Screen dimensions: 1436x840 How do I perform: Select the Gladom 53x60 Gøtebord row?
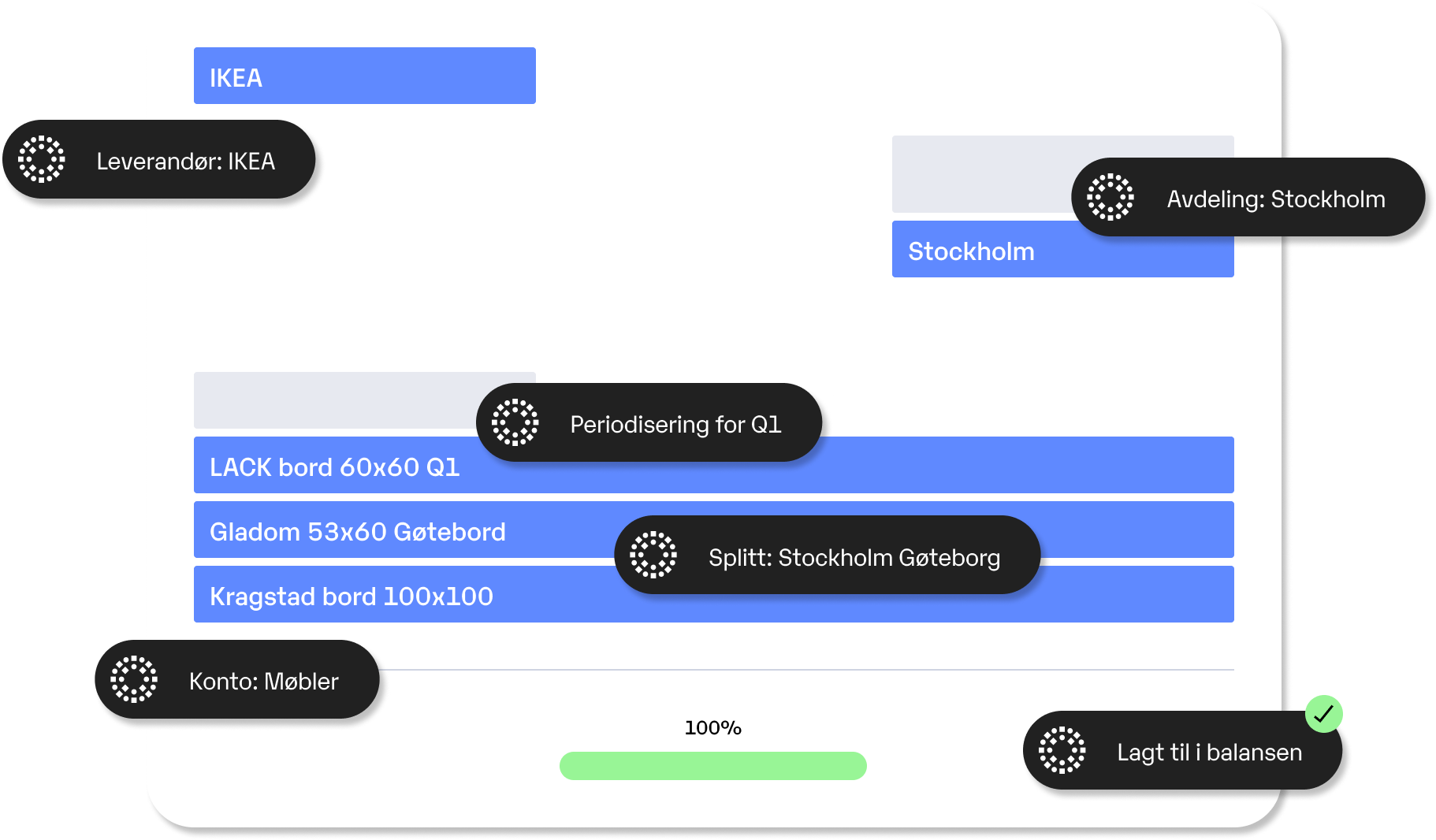pyautogui.click(x=714, y=530)
